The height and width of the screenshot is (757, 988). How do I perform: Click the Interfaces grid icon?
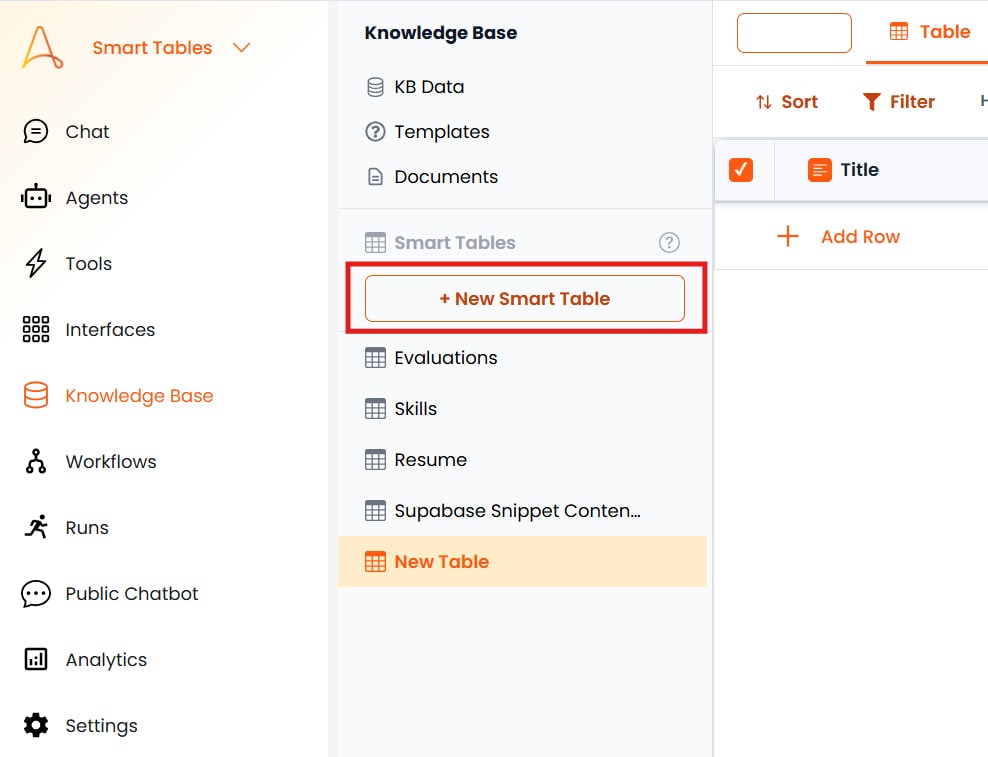click(36, 329)
